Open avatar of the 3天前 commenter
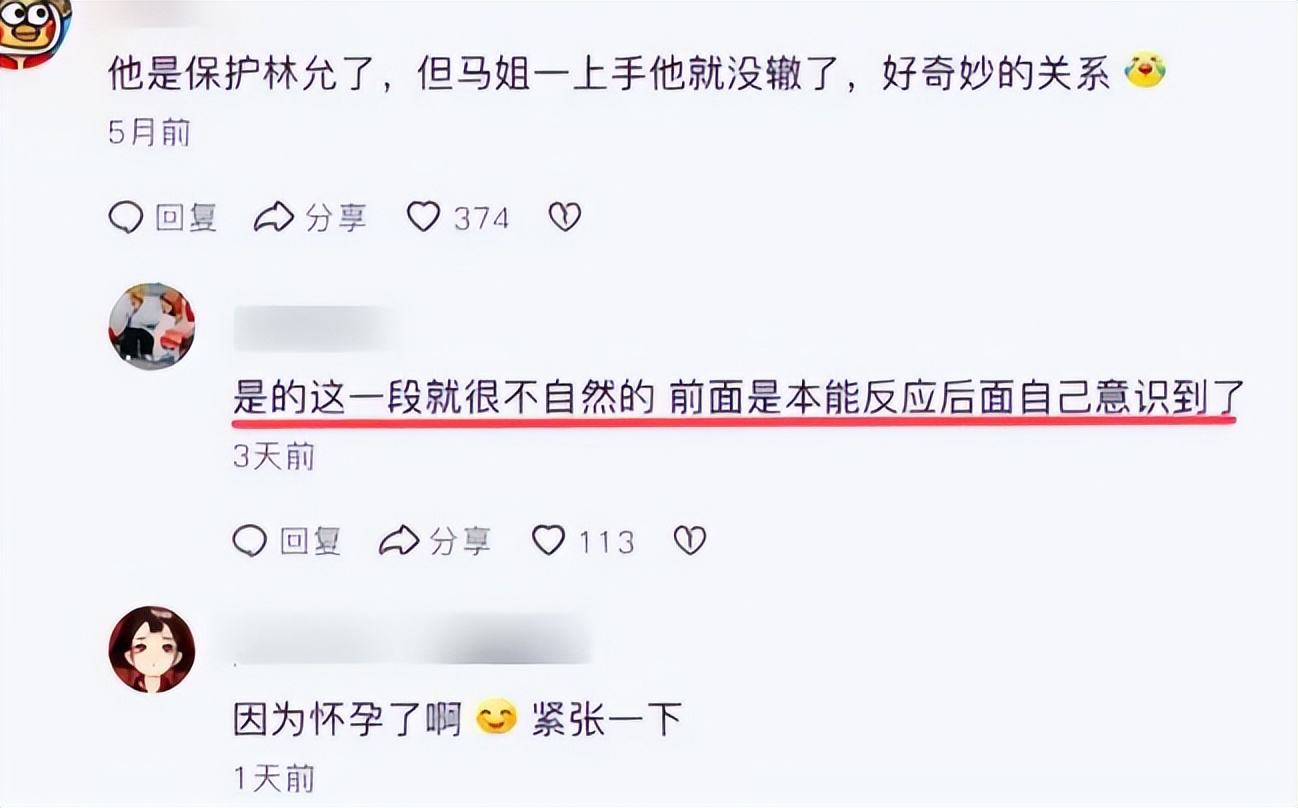The height and width of the screenshot is (808, 1298). [151, 326]
